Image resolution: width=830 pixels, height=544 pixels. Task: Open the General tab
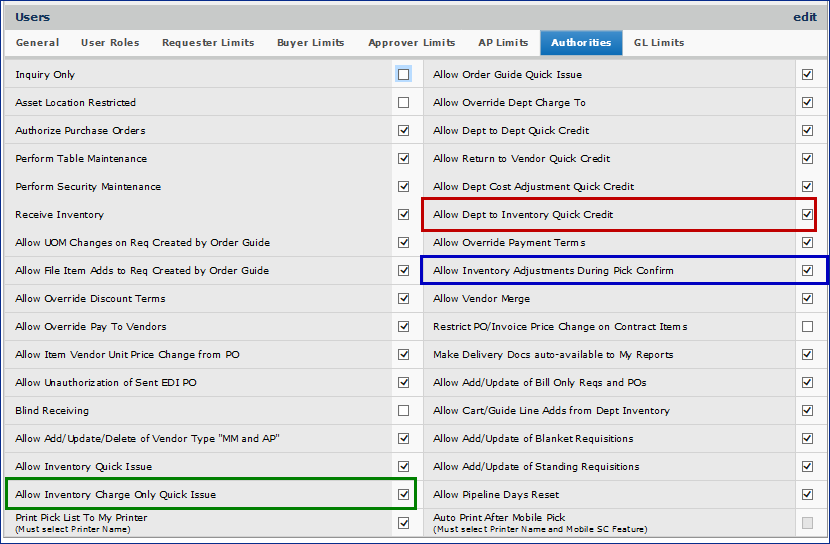click(x=37, y=43)
